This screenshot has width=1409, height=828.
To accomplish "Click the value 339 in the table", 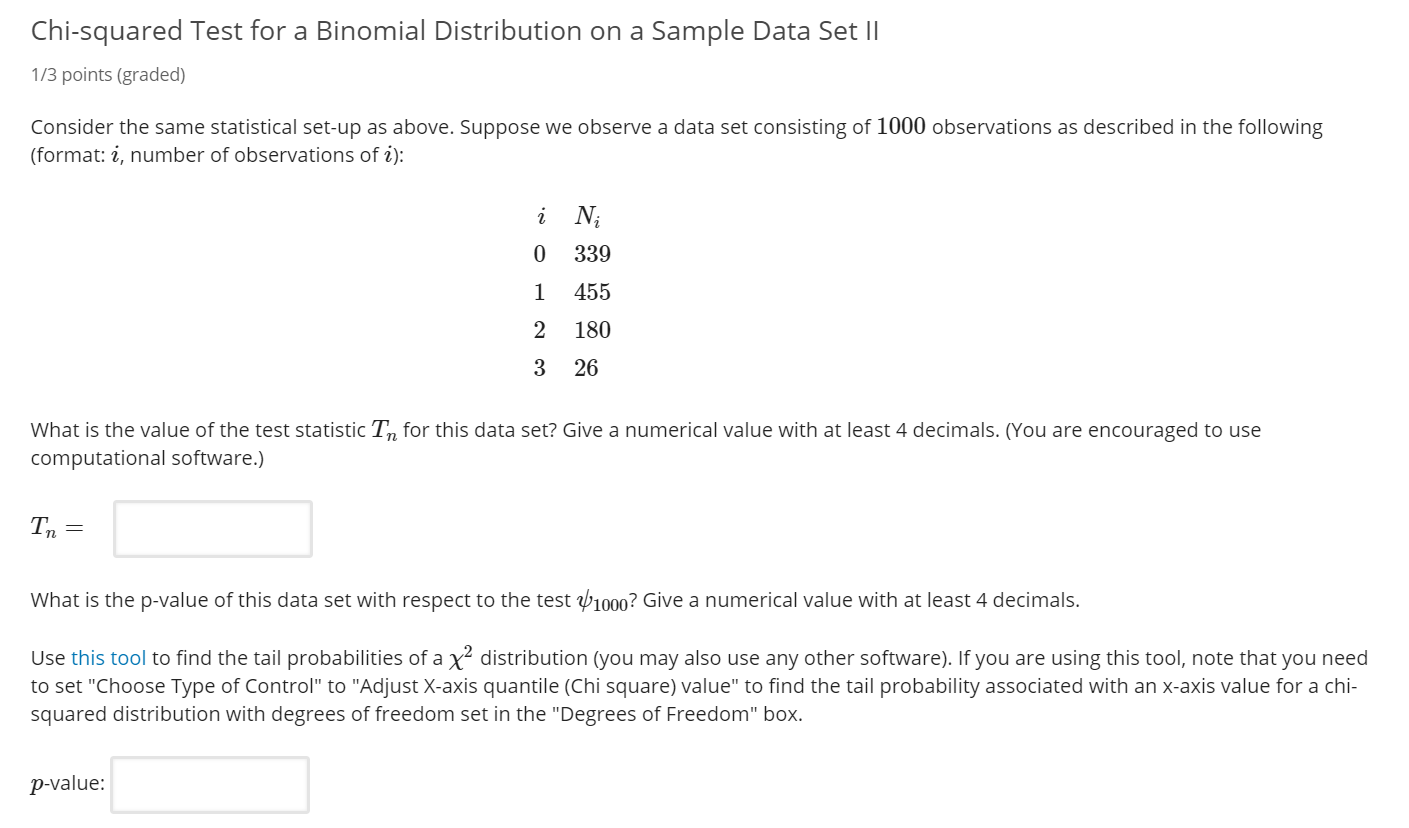I will click(x=591, y=254).
